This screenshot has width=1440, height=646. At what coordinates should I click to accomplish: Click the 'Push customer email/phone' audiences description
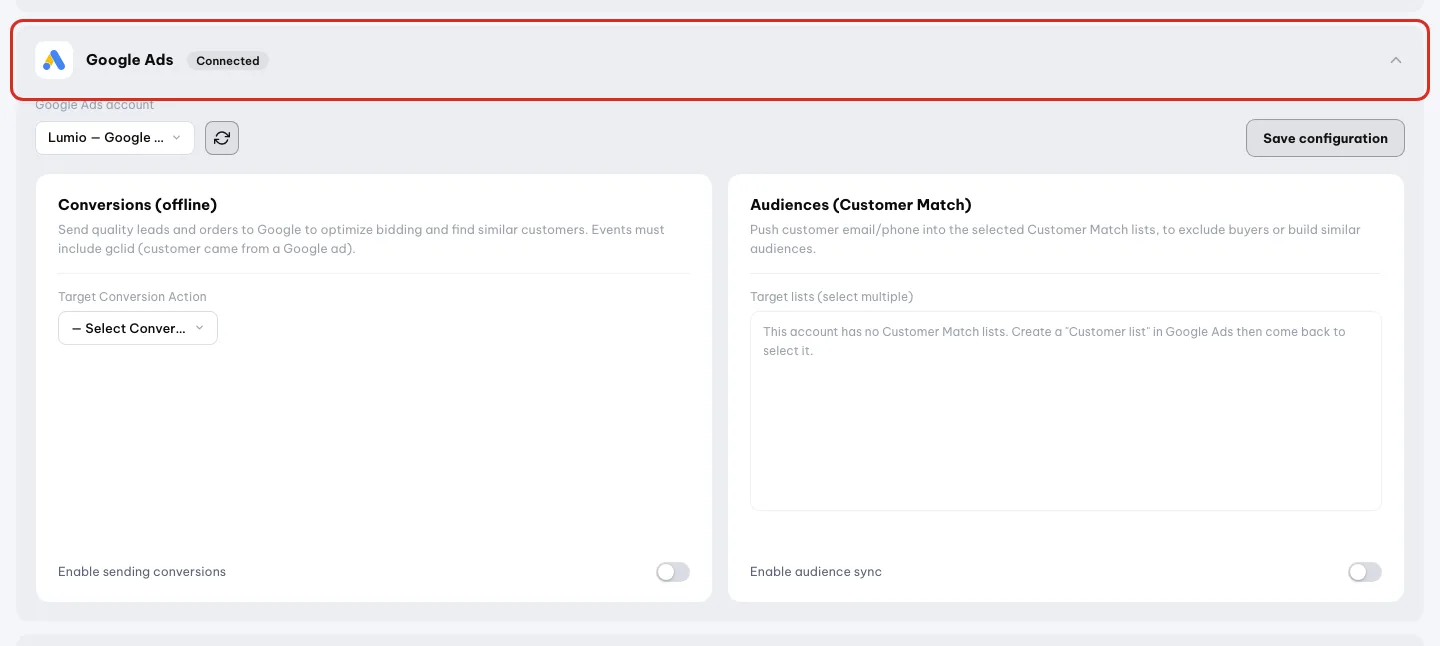[1056, 239]
